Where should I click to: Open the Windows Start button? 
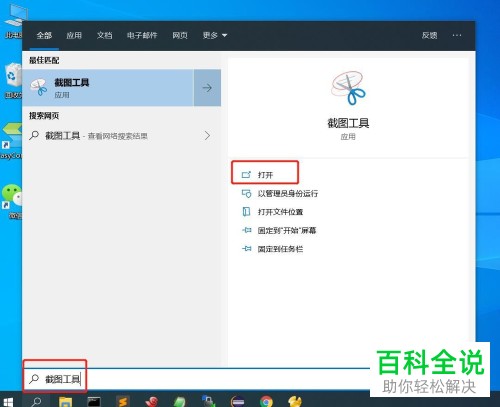click(x=8, y=401)
